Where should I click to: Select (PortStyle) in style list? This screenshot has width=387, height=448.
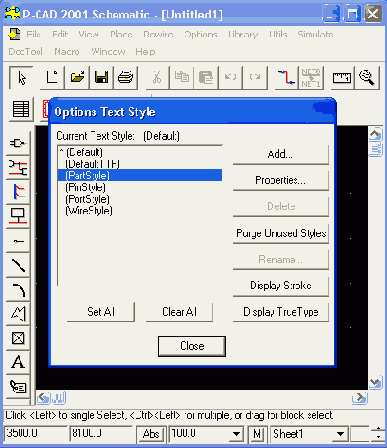point(140,199)
